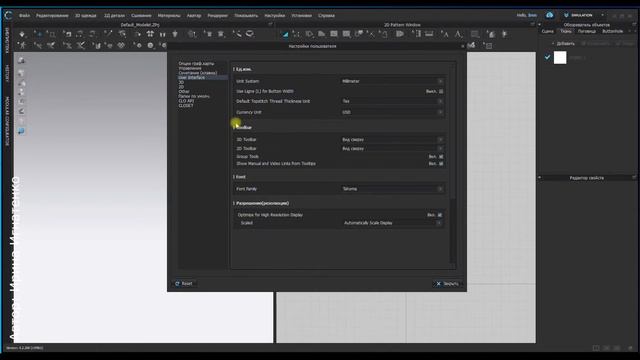Viewport: 640px width, 360px height.
Task: Select the first 'A' annotation text tool
Action: [x=445, y=34]
